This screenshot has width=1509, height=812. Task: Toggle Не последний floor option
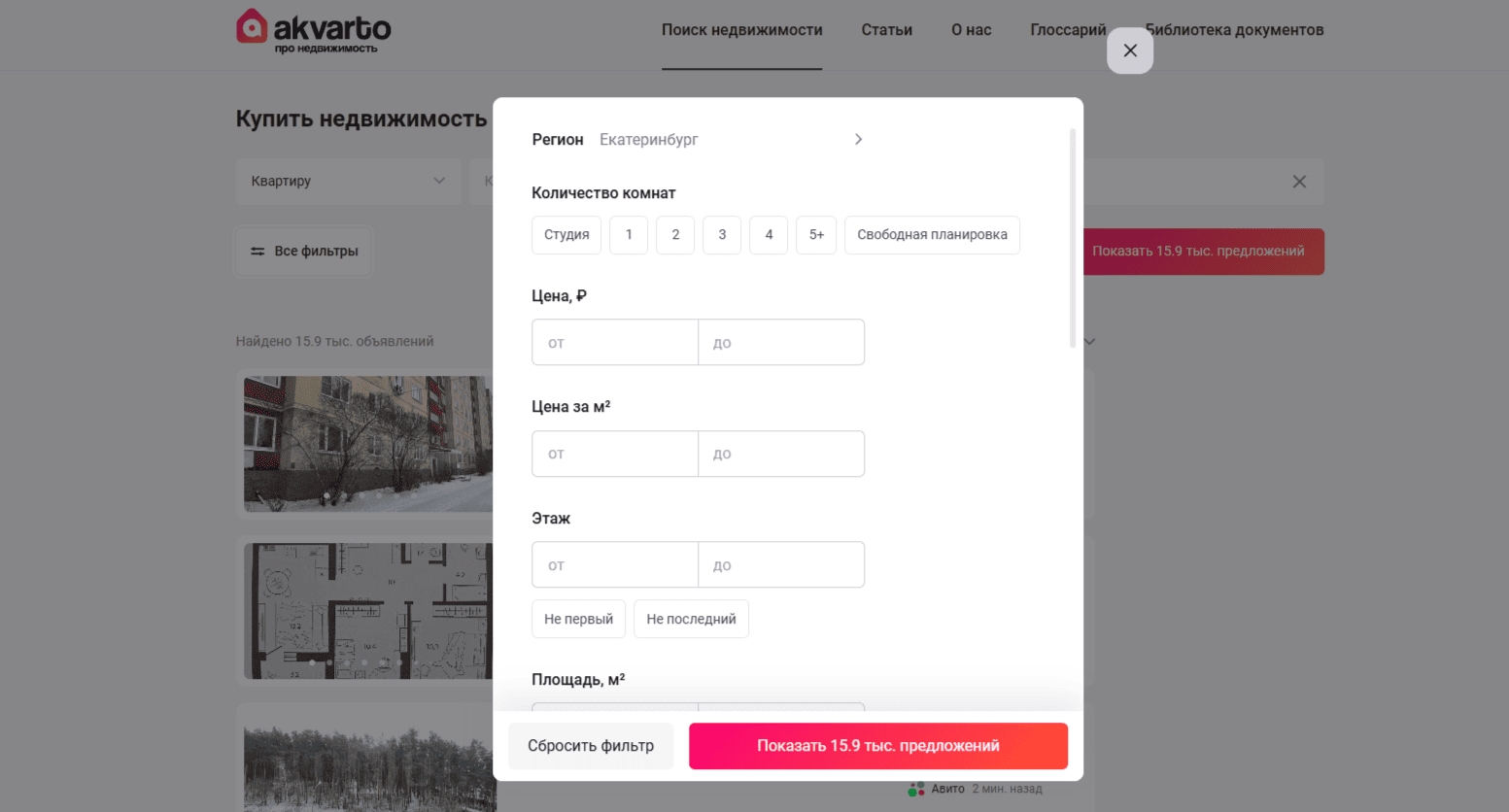tap(691, 619)
